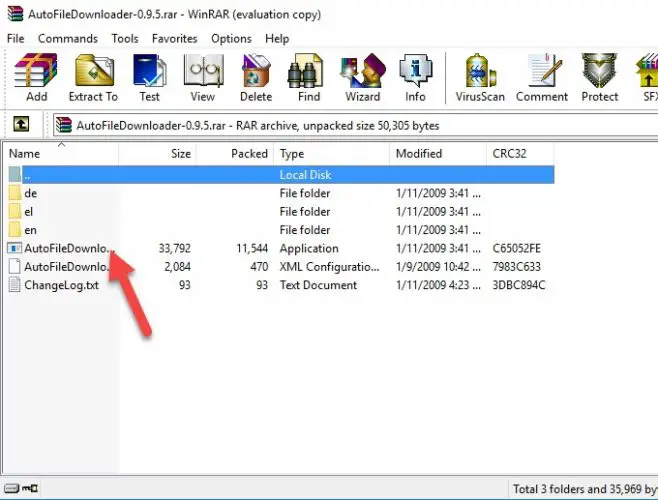Select the 'de' folder name
Viewport: 658px width, 500px height.
(31, 194)
